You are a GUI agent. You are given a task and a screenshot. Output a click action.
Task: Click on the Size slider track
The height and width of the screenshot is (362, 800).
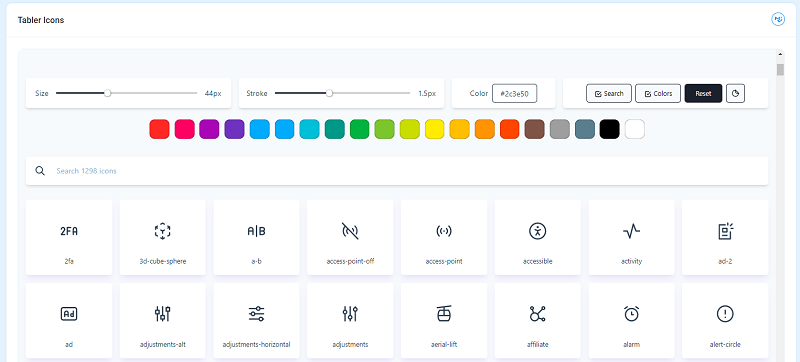tap(126, 93)
